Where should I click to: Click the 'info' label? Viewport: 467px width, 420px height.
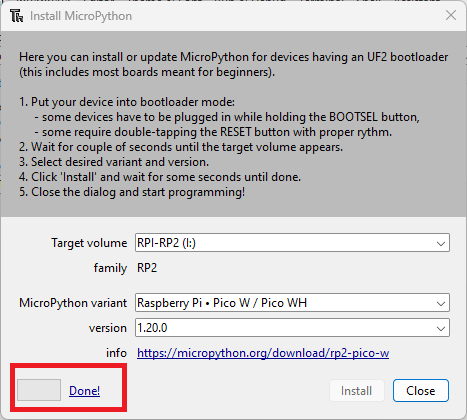click(116, 353)
